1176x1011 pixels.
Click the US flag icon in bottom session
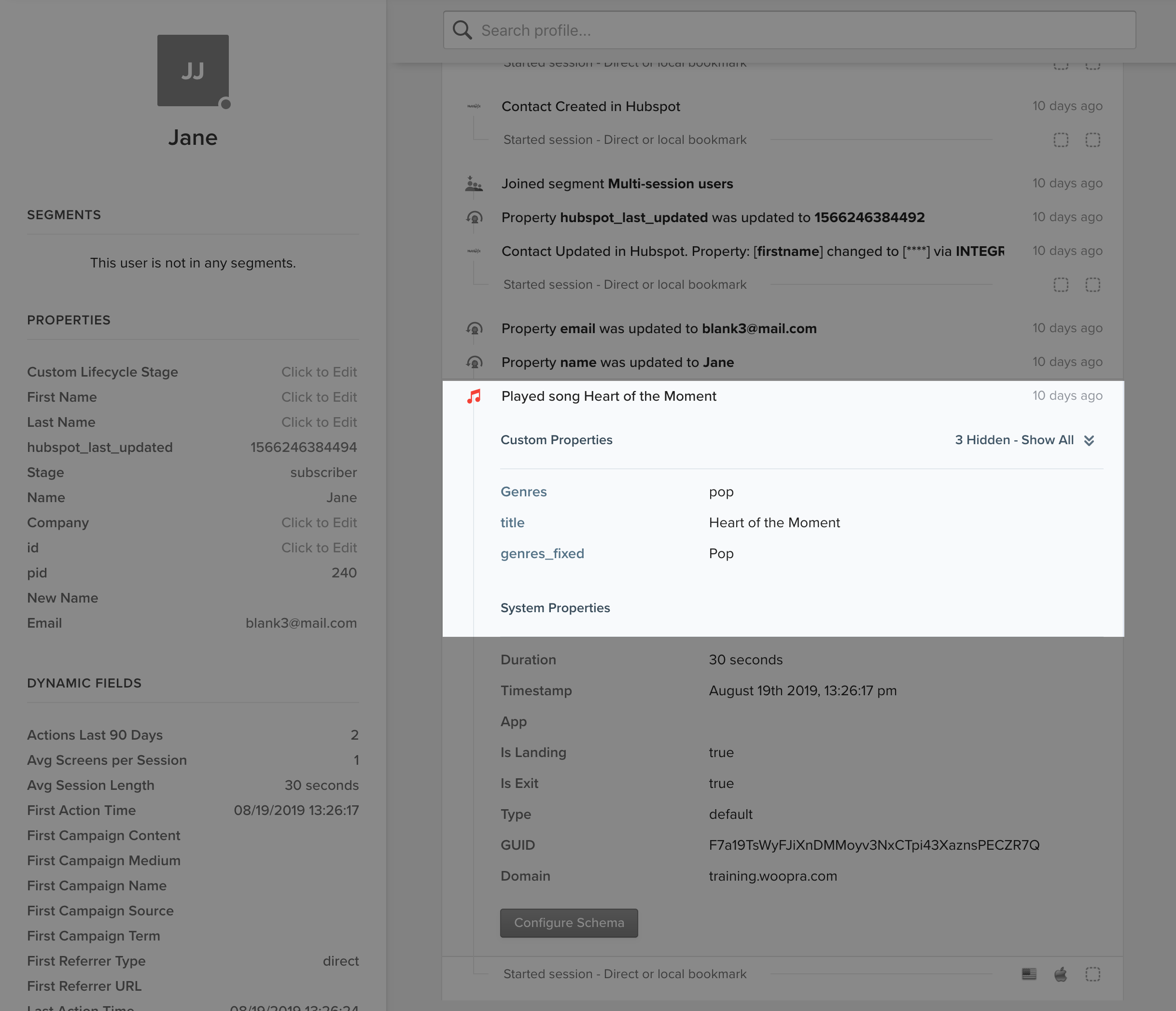pos(1029,974)
